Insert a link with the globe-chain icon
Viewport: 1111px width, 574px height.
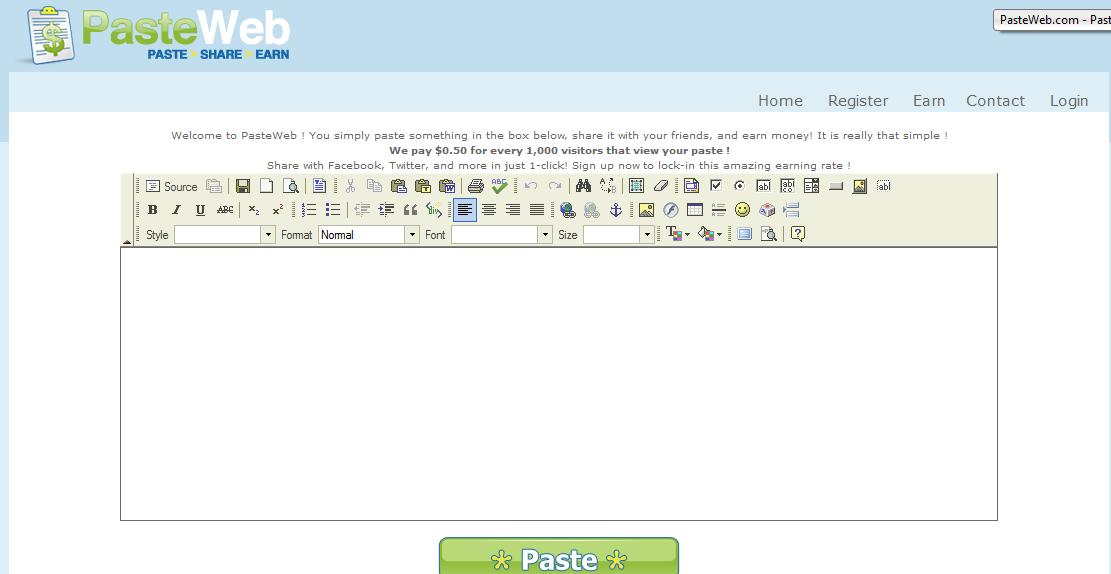(x=568, y=210)
